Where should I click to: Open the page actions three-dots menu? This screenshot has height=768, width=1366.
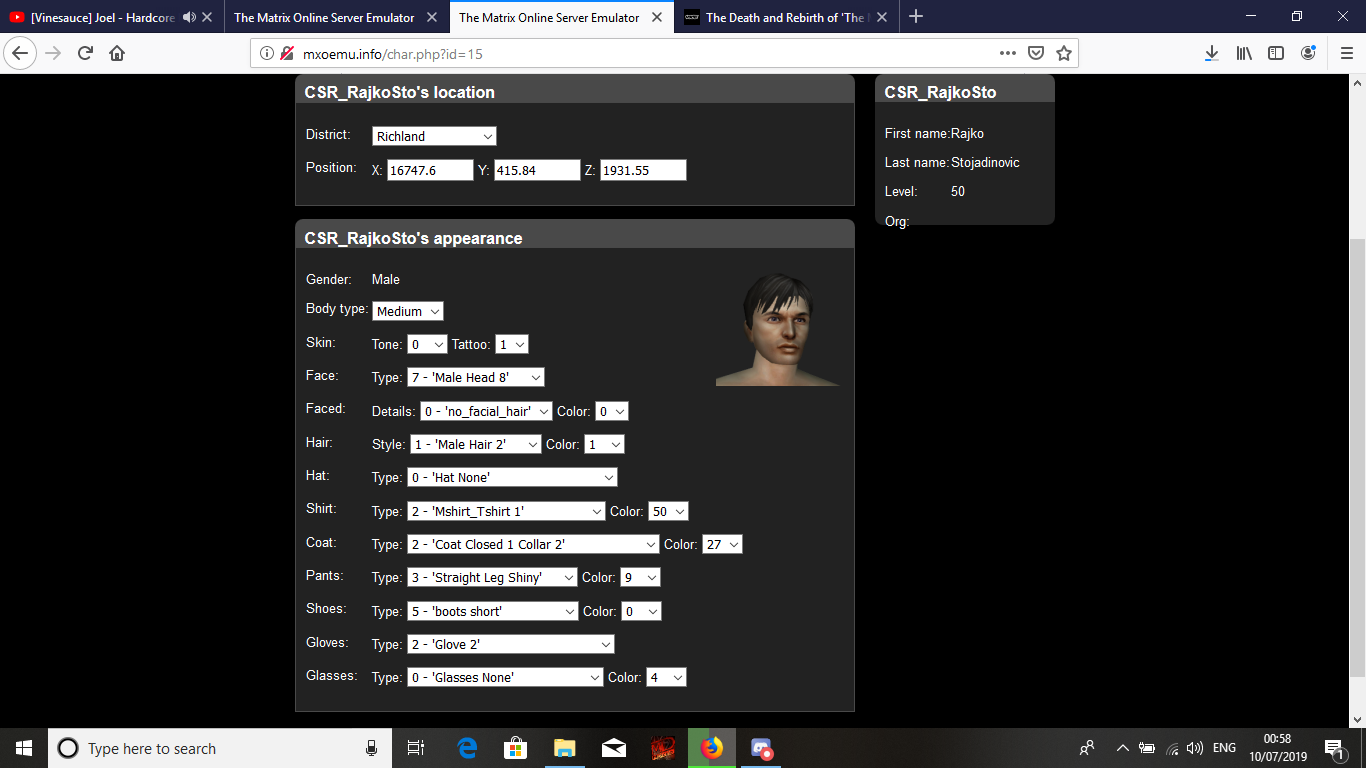(x=1008, y=53)
